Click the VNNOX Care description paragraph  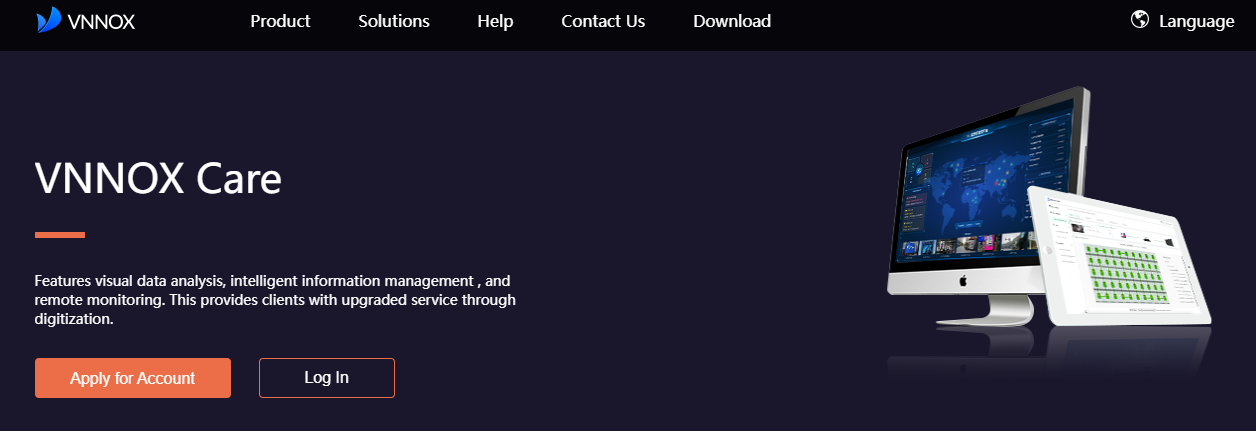(275, 300)
